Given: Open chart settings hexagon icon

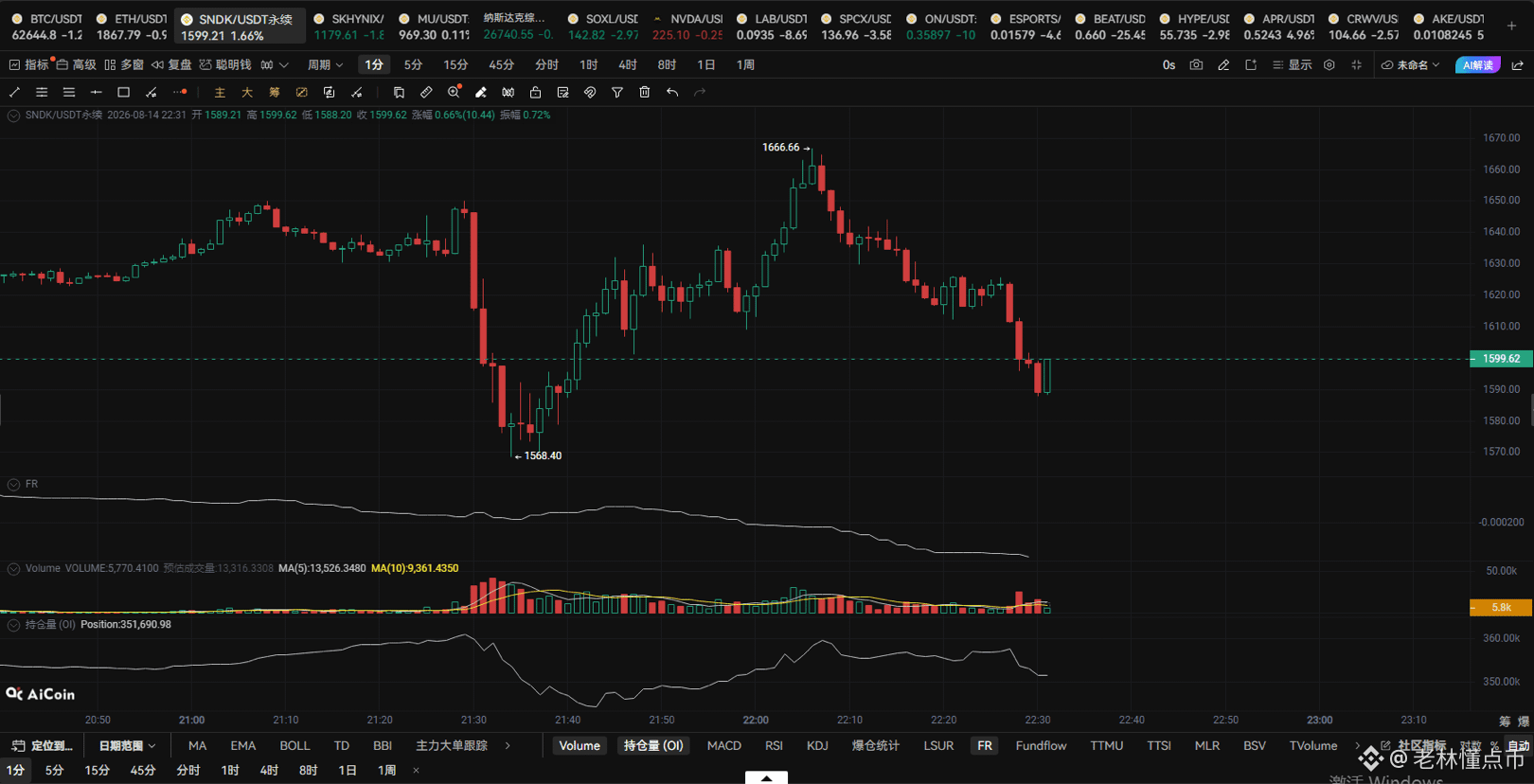Looking at the screenshot, I should [x=1329, y=65].
